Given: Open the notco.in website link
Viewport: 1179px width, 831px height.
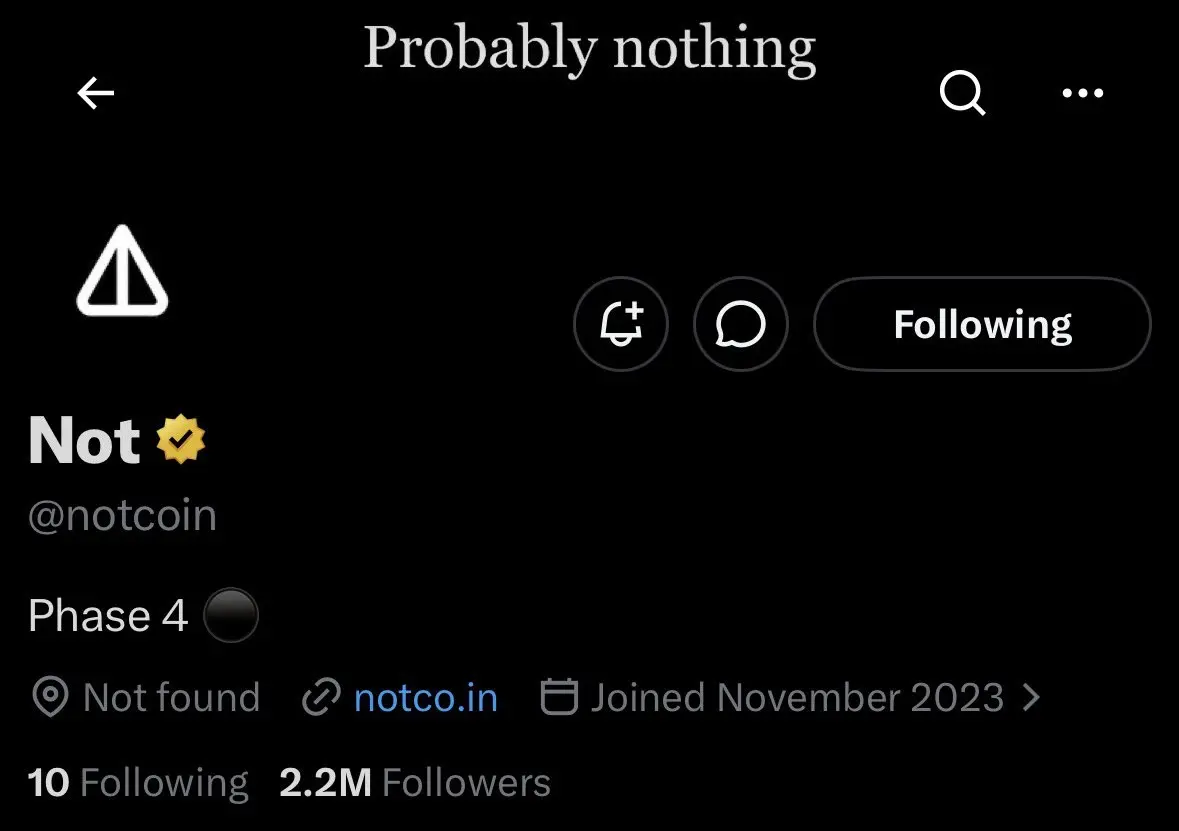Looking at the screenshot, I should pos(426,697).
